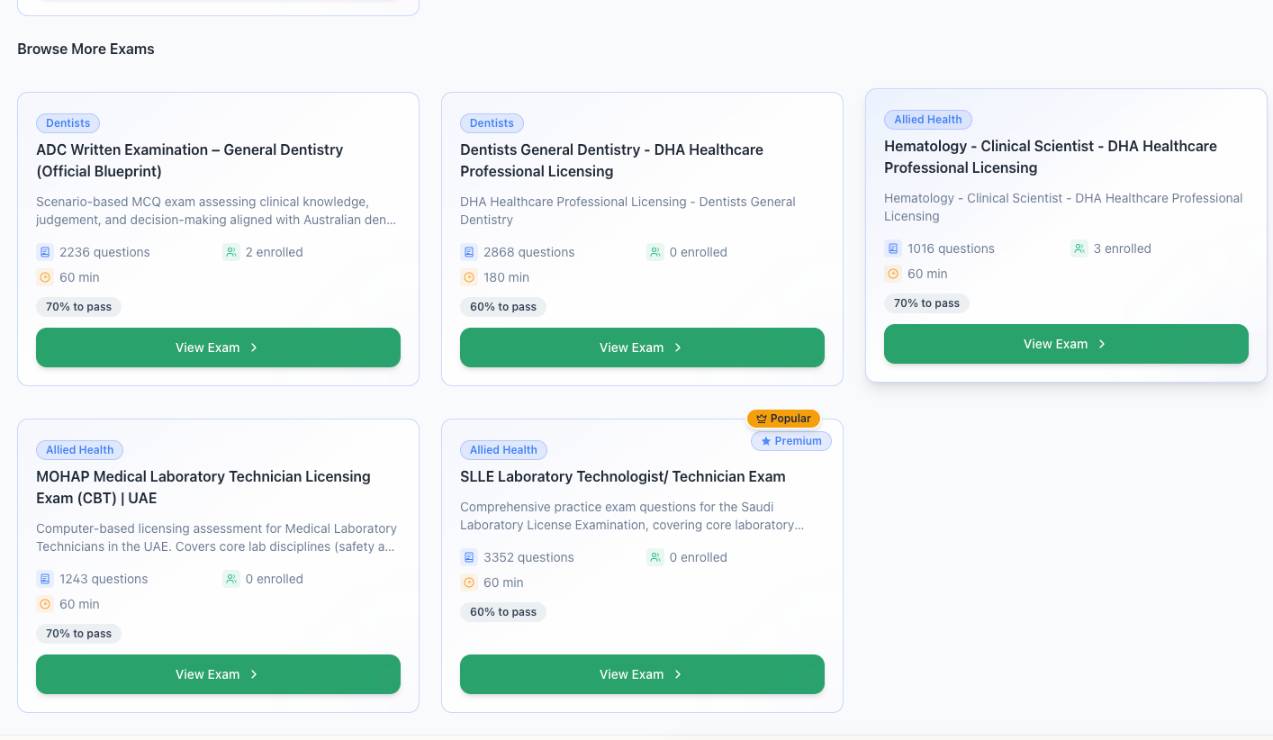Click the 3352 questions text
1273x740 pixels.
coord(529,557)
